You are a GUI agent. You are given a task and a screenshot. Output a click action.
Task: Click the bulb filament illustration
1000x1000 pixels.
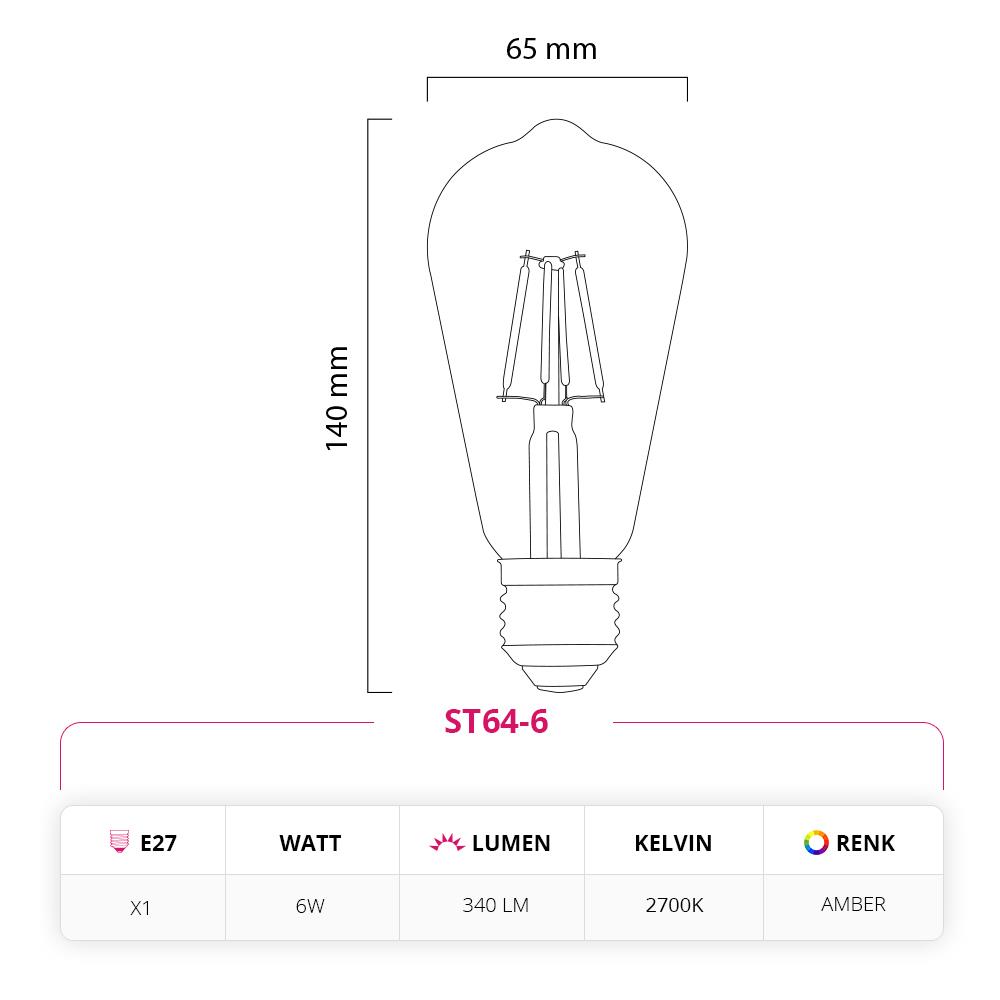[550, 328]
